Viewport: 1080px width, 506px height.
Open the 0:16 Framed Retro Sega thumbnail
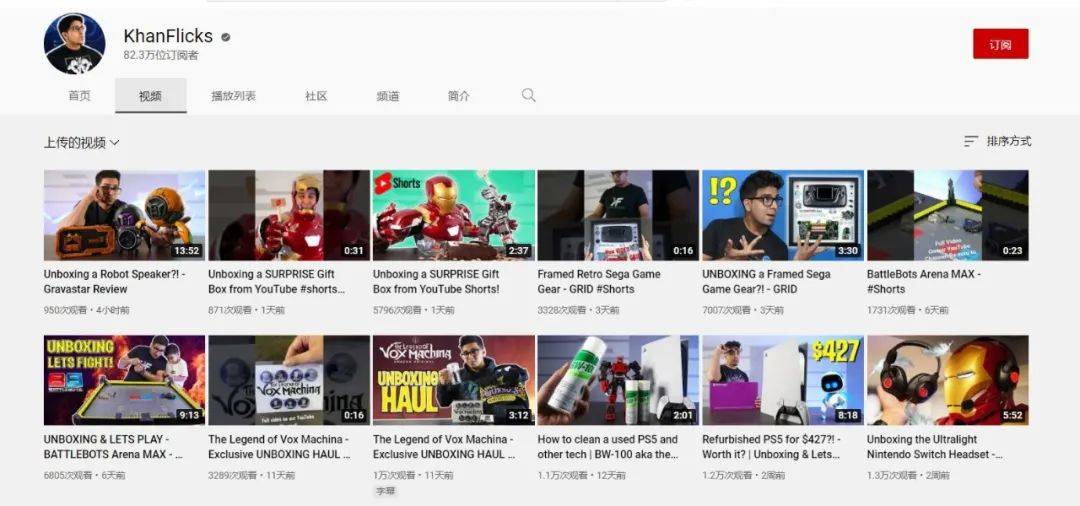(618, 215)
